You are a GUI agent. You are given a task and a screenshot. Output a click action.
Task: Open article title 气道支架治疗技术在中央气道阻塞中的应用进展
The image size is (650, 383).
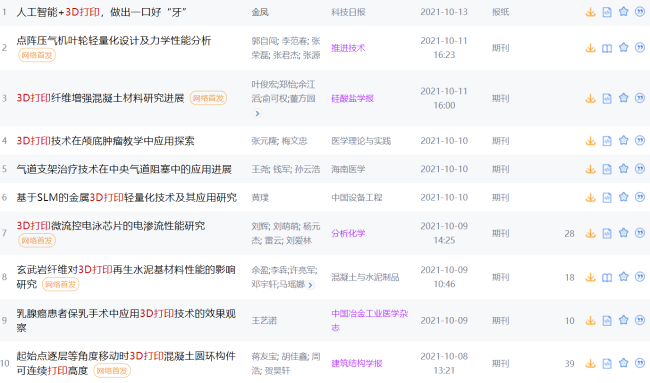(x=124, y=169)
